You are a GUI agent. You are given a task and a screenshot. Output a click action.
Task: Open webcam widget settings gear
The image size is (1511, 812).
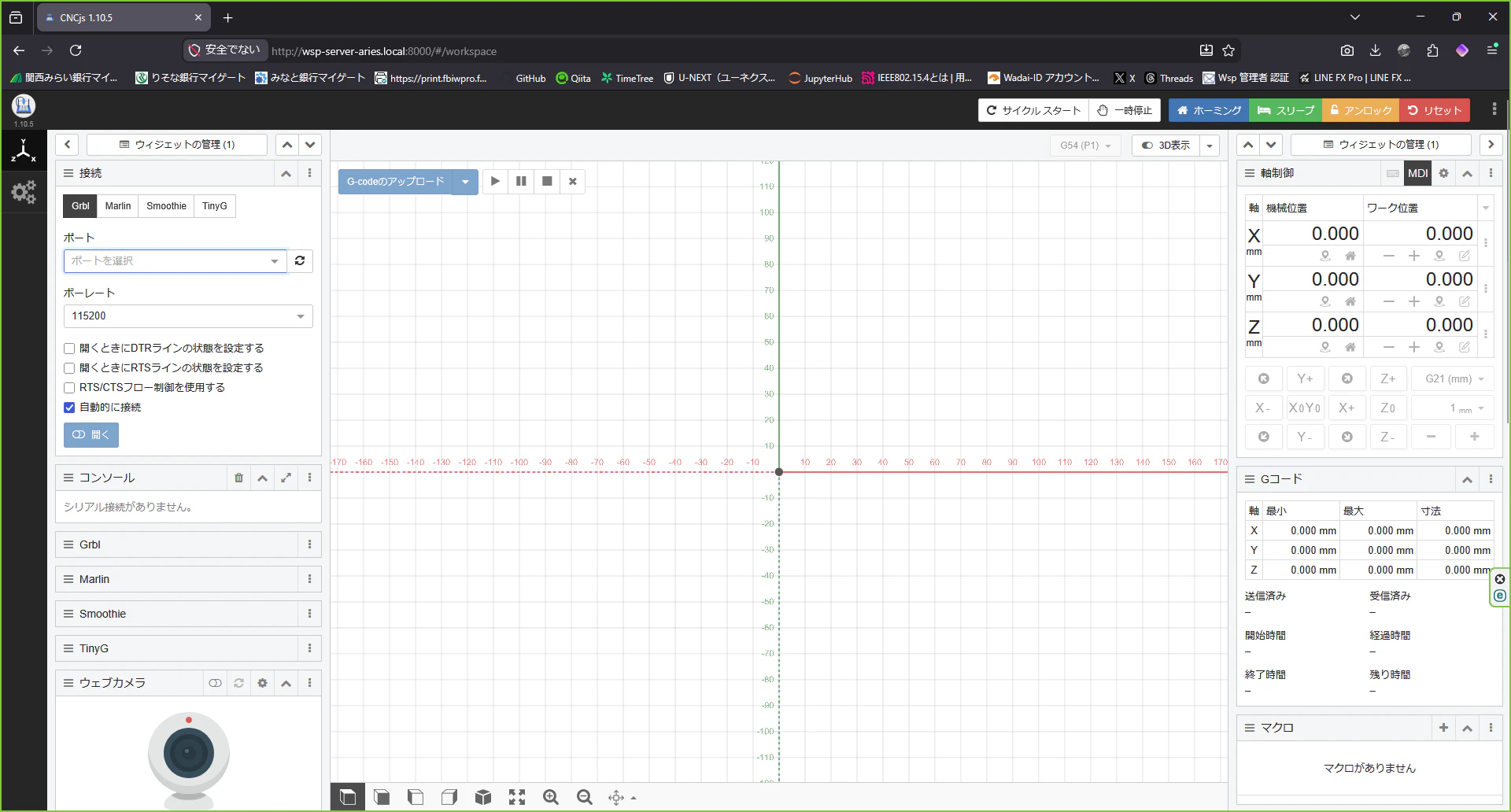[x=263, y=683]
